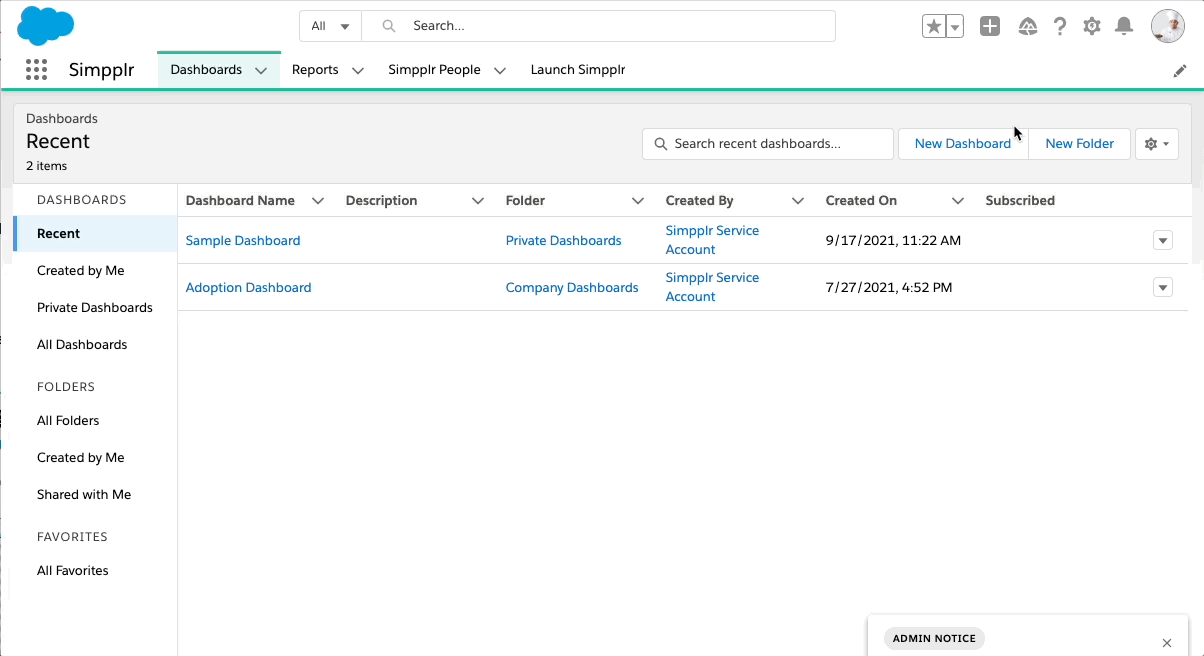Screen dimensions: 1204x656
Task: Open the Setup gear icon
Action: pos(1092,27)
